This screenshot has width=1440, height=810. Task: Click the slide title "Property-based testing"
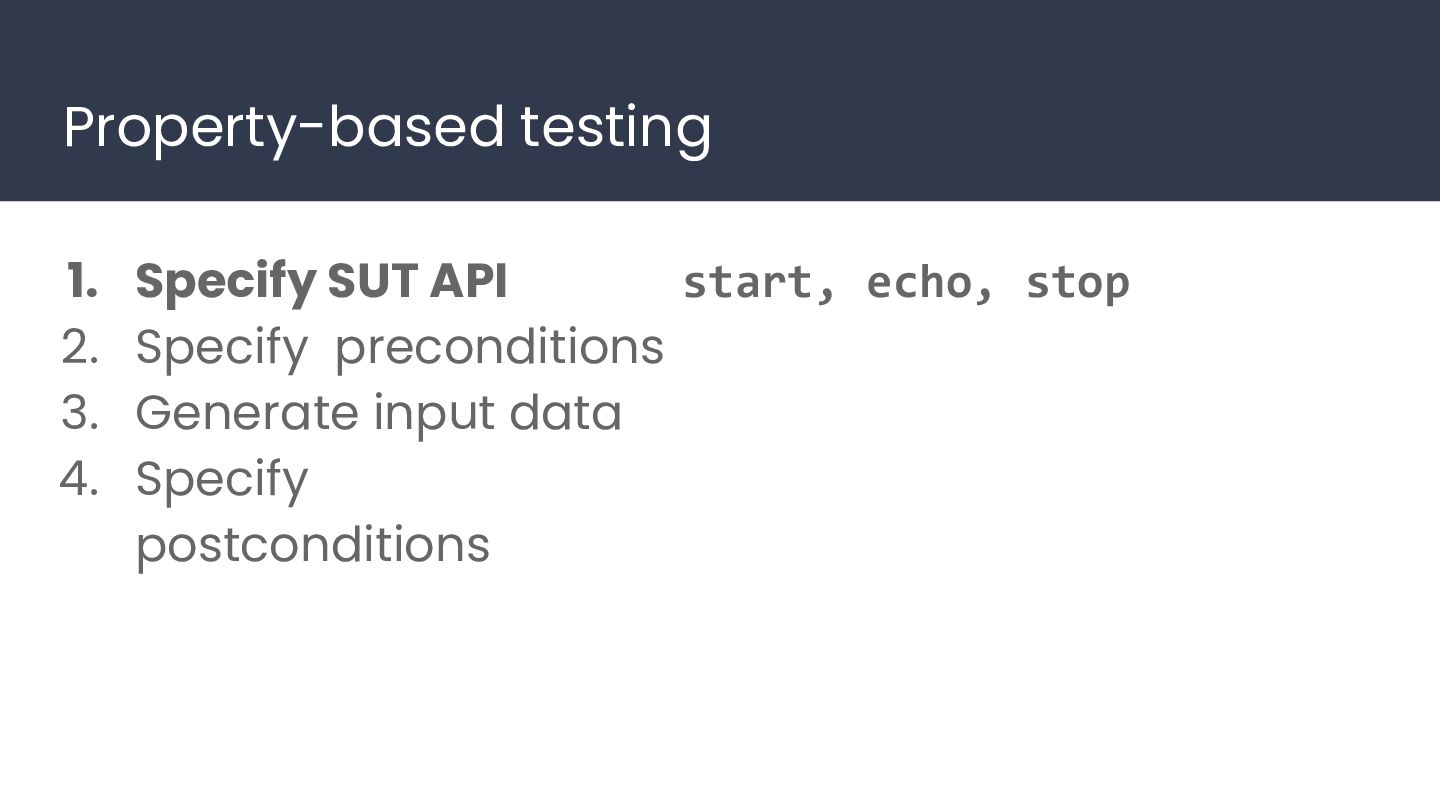(387, 129)
